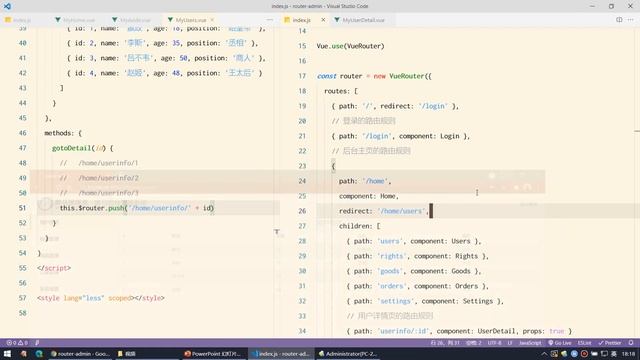Image resolution: width=640 pixels, height=360 pixels.
Task: Open left editor group more actions menu
Action: [x=269, y=20]
